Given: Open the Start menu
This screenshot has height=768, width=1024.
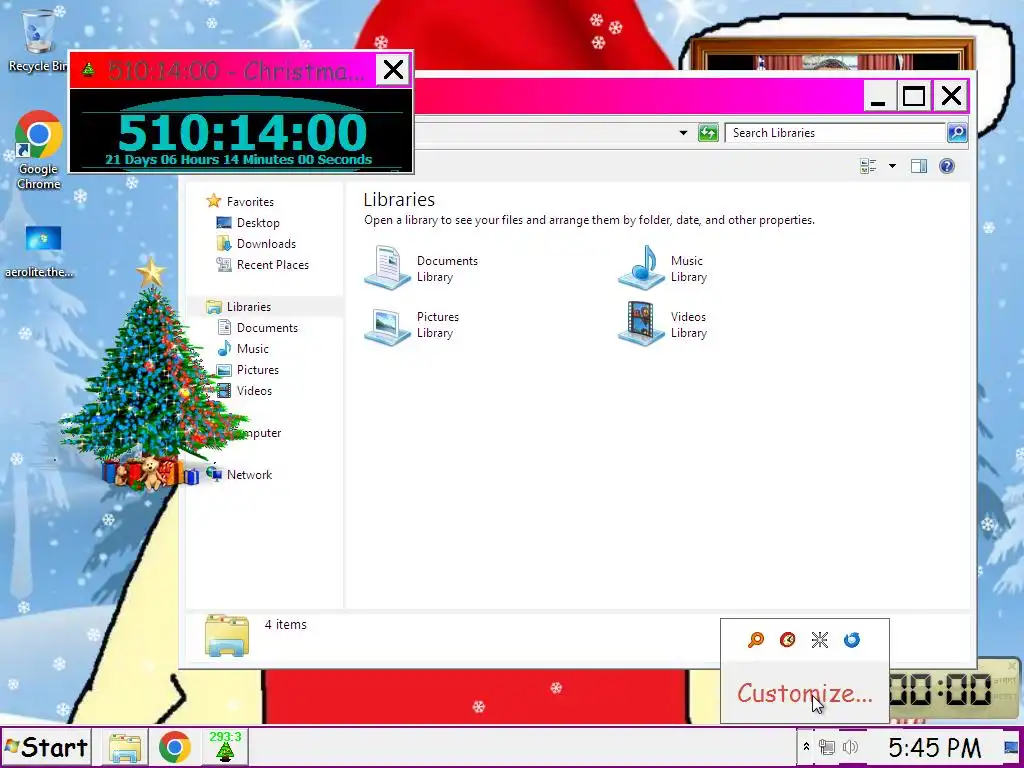Looking at the screenshot, I should pos(46,747).
